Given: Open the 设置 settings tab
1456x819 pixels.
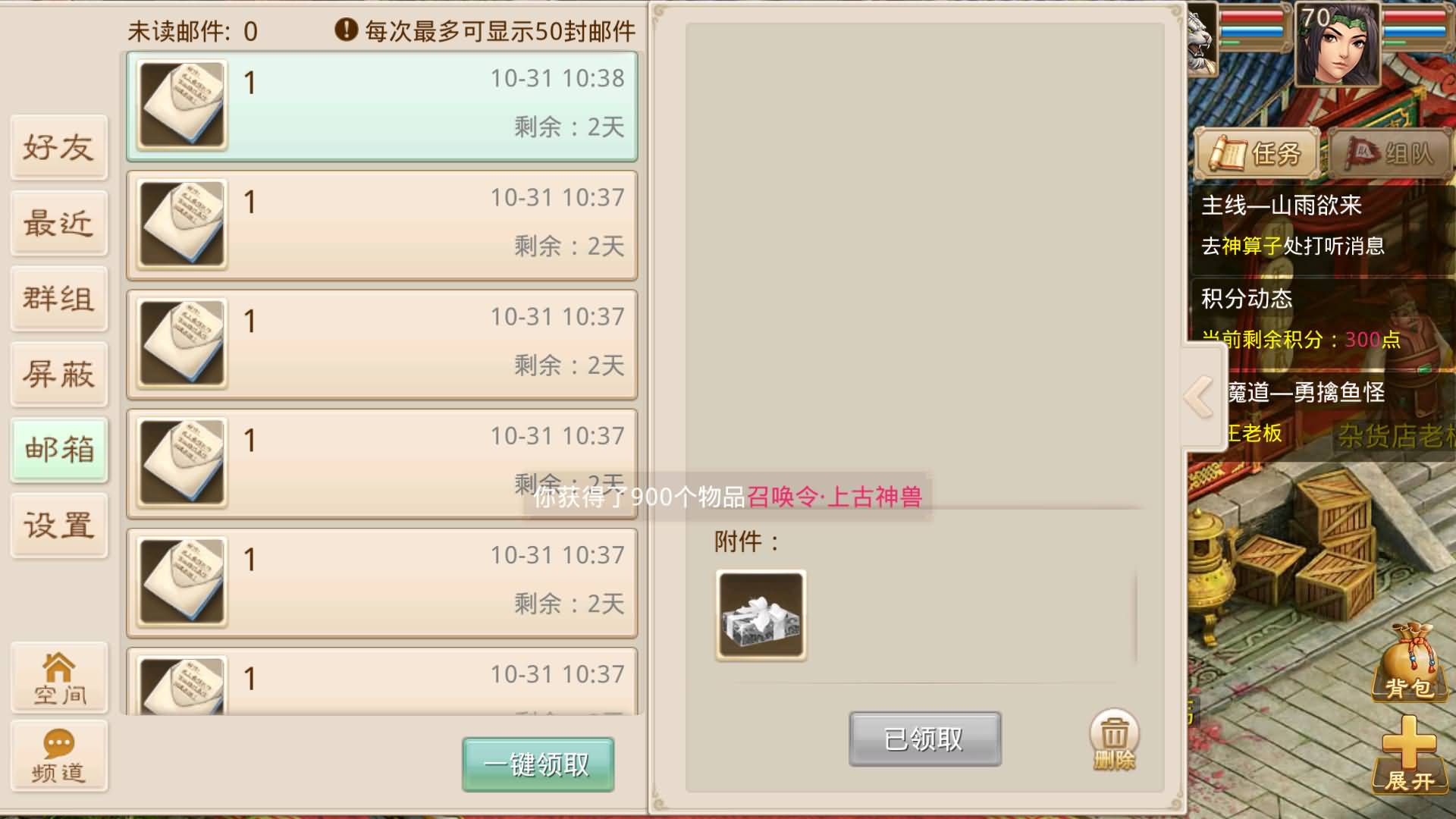Looking at the screenshot, I should click(59, 525).
